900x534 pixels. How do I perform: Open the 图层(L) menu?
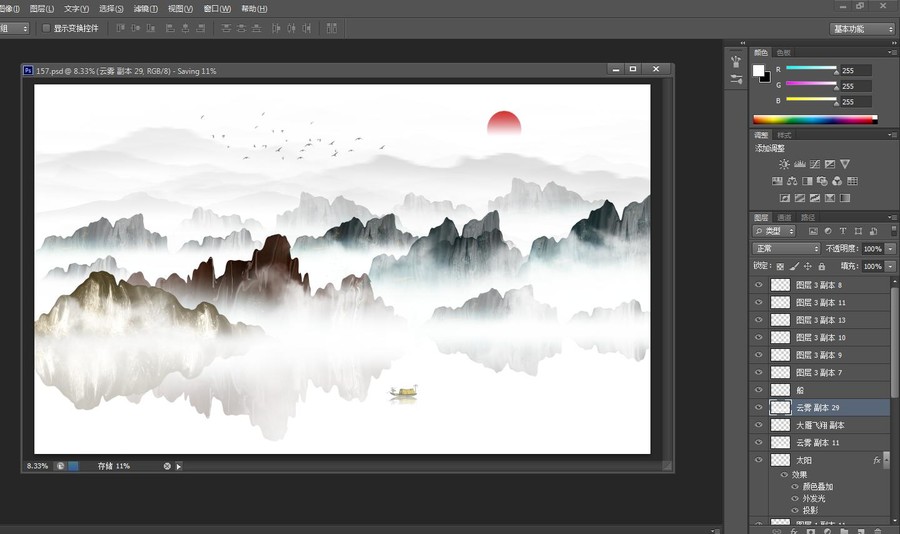click(42, 9)
